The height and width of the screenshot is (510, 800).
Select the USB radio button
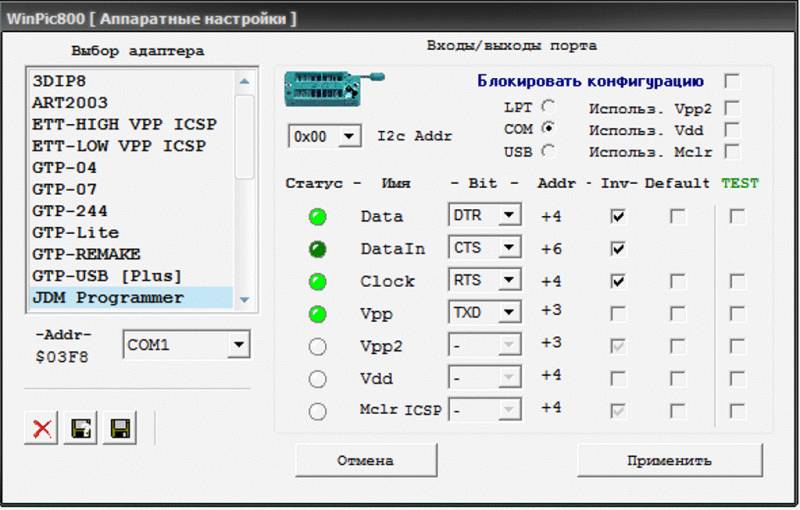548,151
